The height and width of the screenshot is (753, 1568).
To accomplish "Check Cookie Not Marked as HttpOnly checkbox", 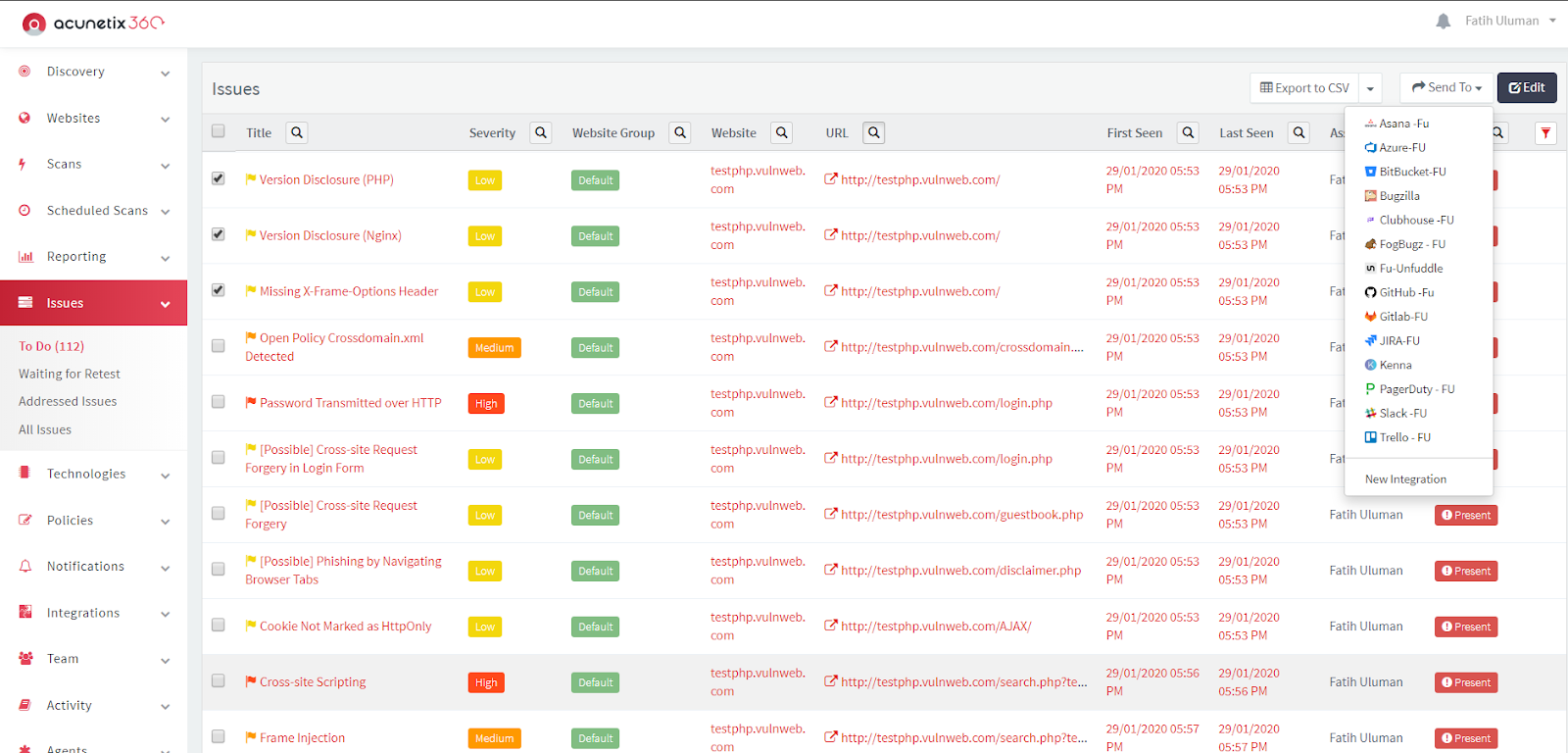I will (219, 626).
